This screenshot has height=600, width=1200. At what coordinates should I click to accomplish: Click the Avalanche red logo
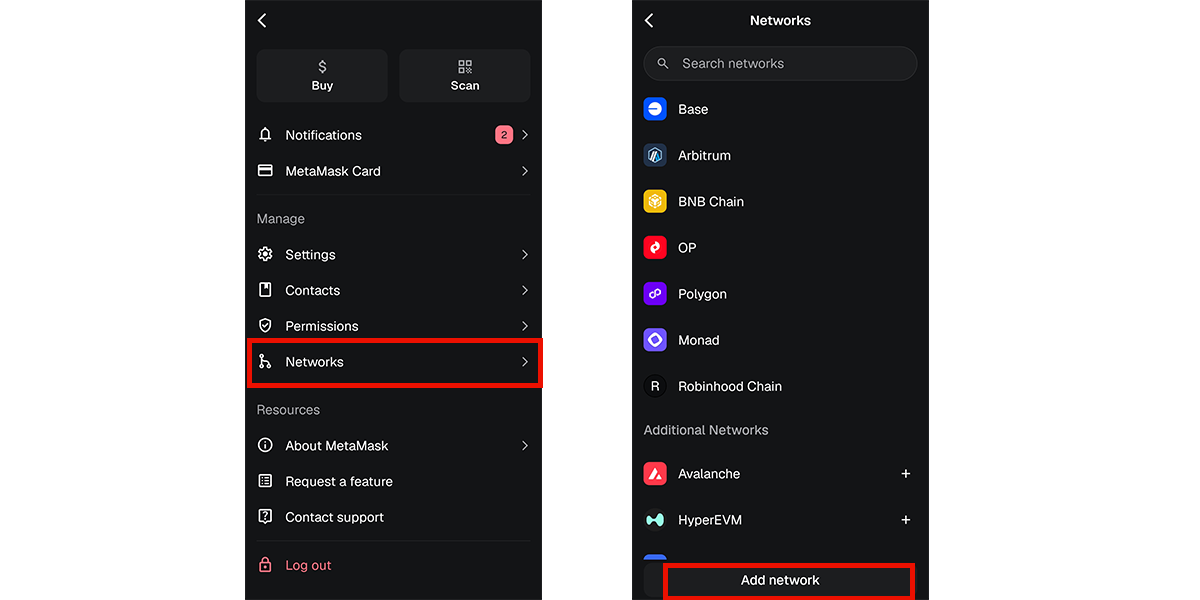(655, 474)
